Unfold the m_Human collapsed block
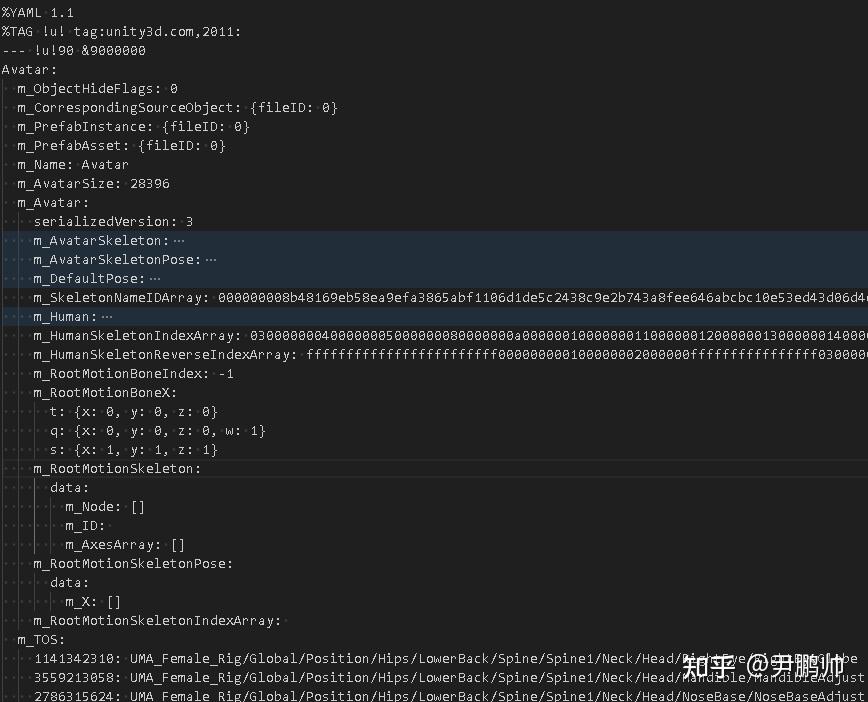The width and height of the screenshot is (868, 702). (107, 317)
